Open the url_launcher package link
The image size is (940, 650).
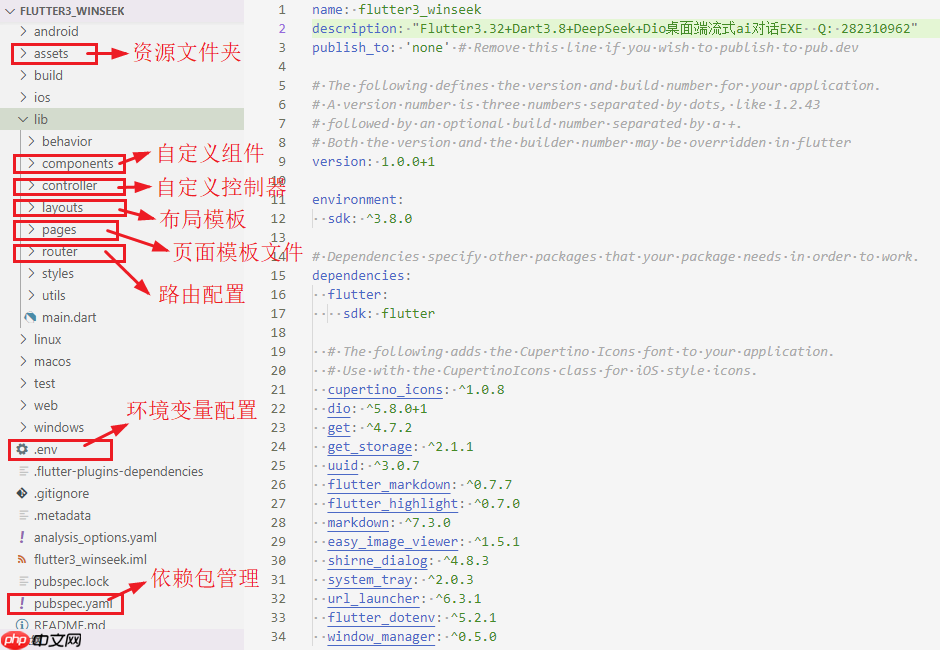click(373, 599)
